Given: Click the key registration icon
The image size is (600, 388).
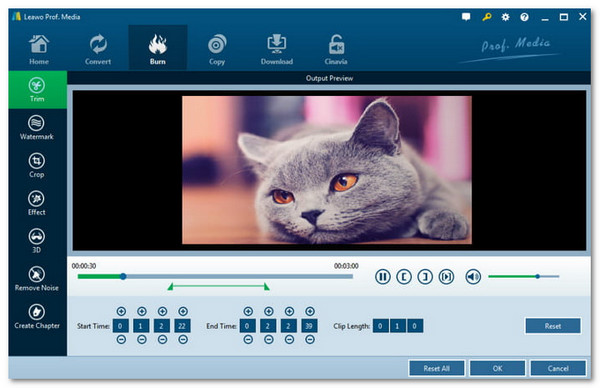Looking at the screenshot, I should [487, 17].
